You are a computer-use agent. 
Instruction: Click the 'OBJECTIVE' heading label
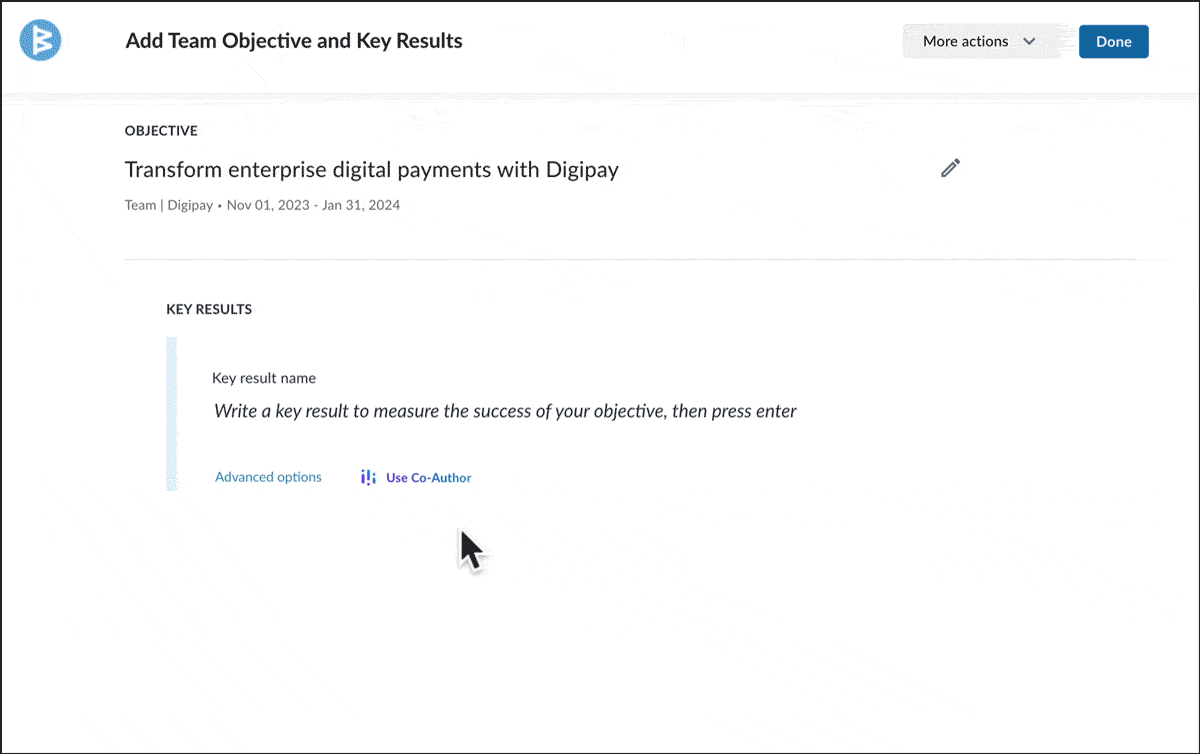(161, 131)
